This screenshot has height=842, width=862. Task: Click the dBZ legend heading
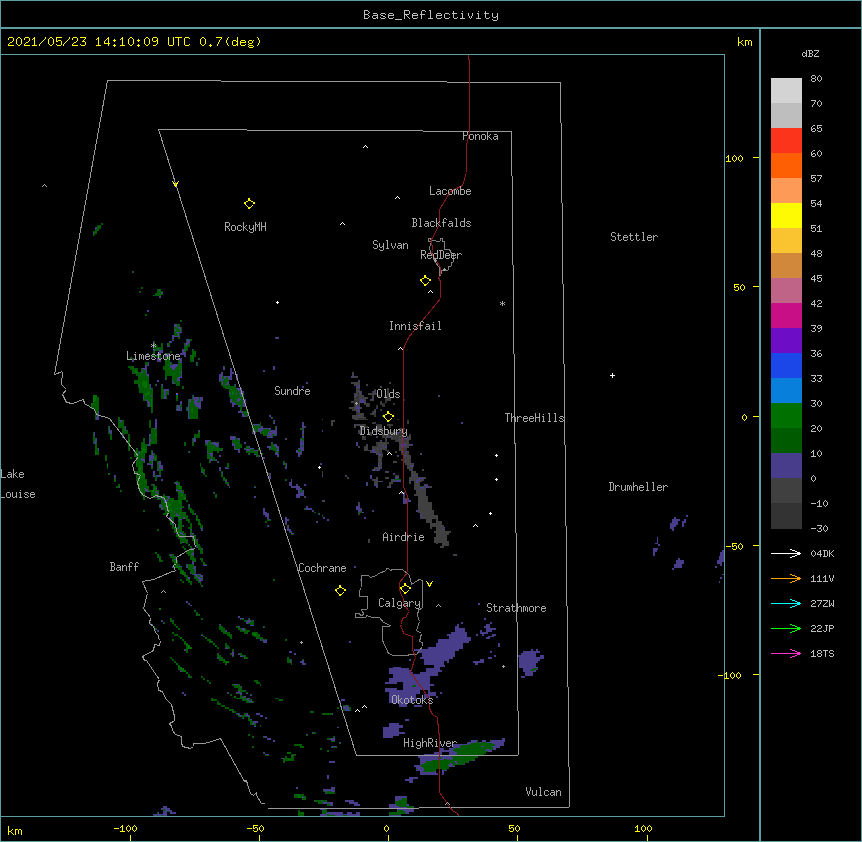810,54
